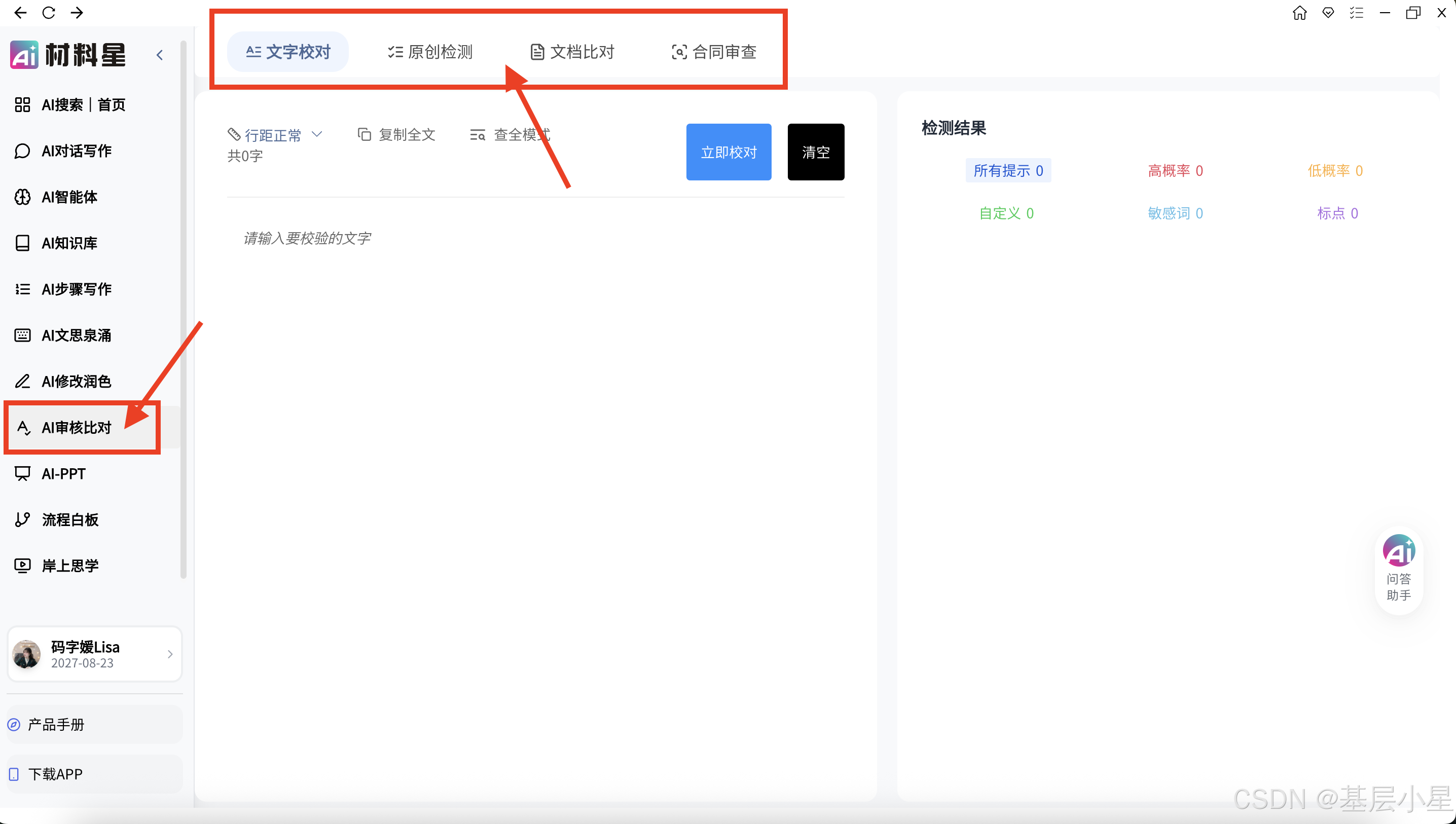This screenshot has width=1456, height=824.
Task: Go back using the left arrow icon
Action: pyautogui.click(x=20, y=13)
